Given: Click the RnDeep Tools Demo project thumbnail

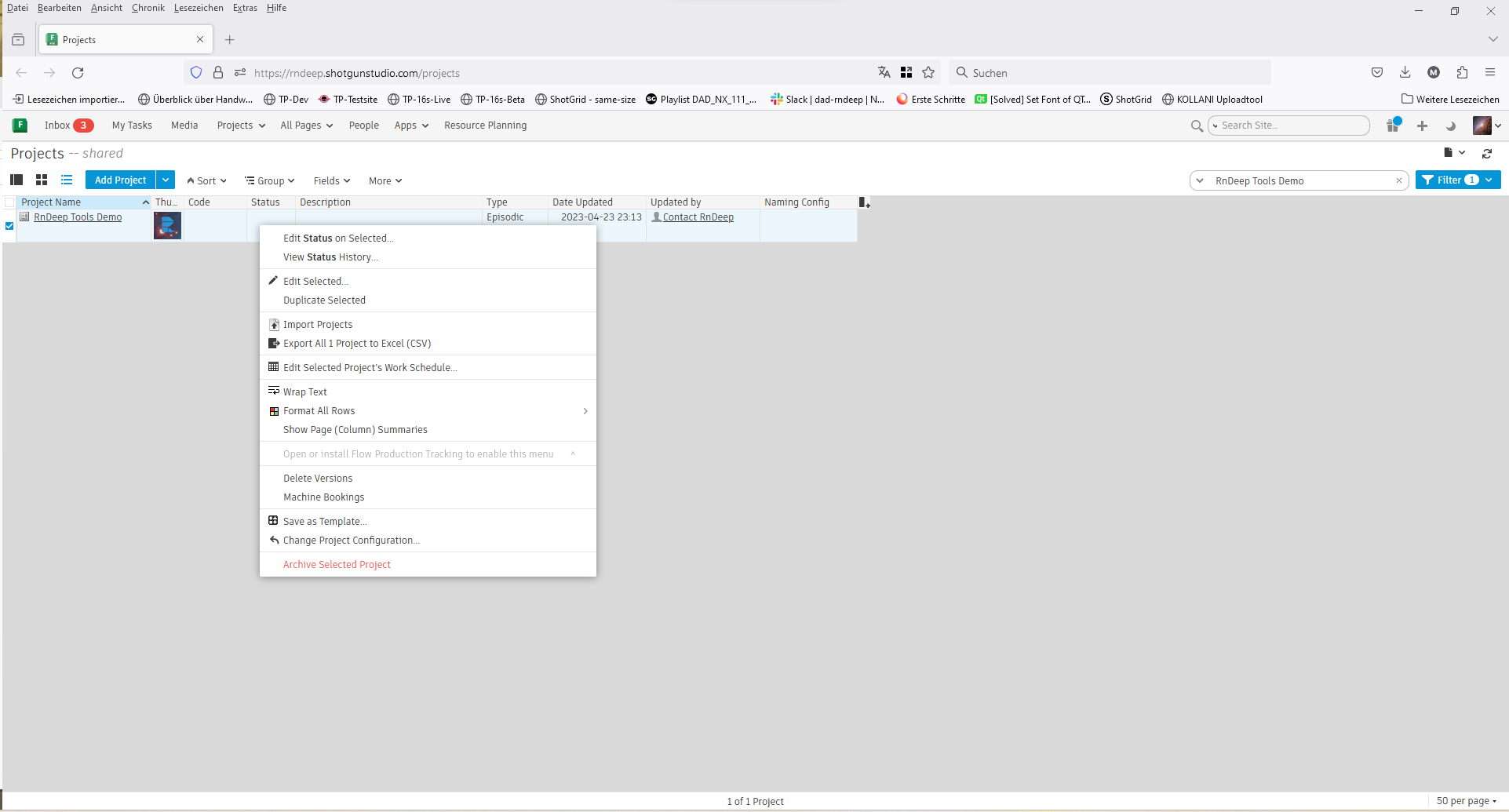Looking at the screenshot, I should (167, 226).
